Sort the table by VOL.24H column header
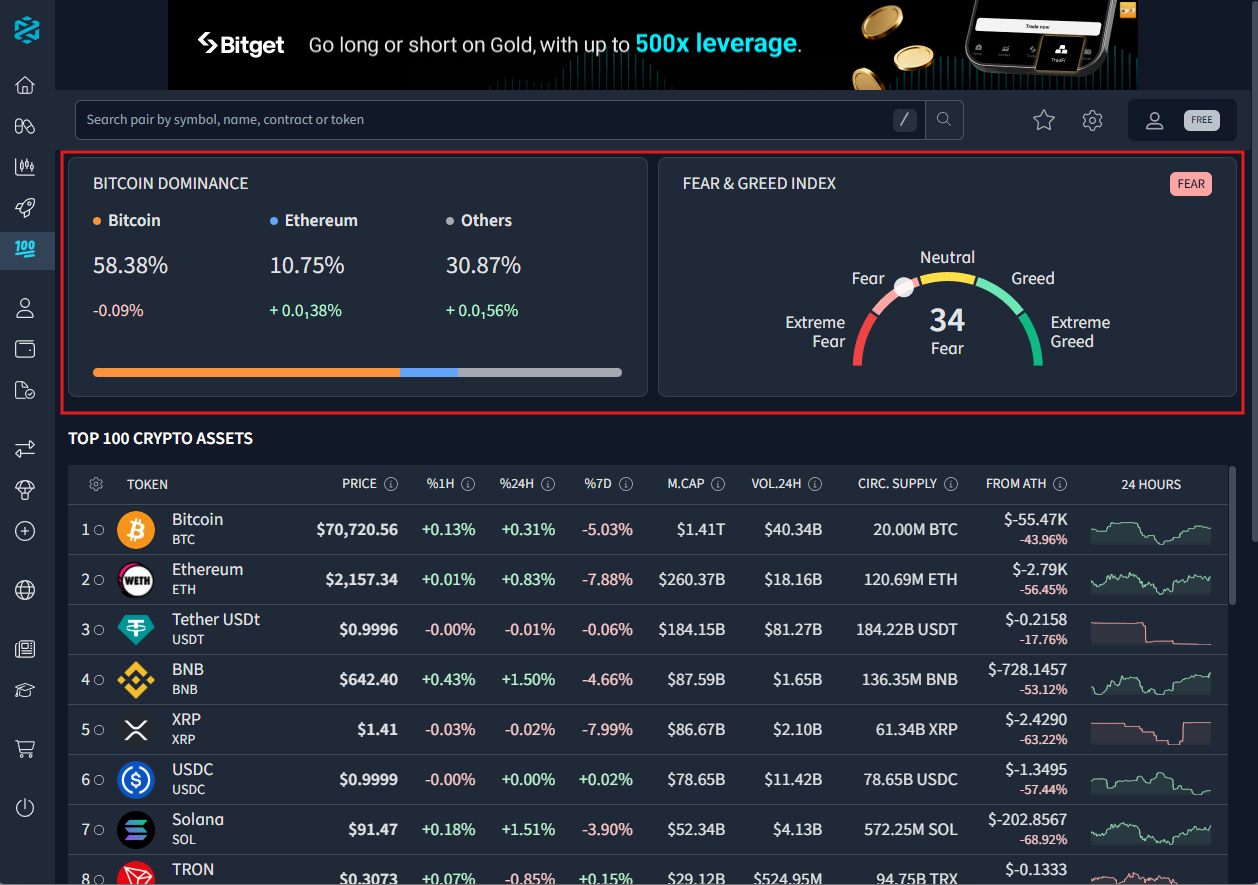 (x=776, y=484)
